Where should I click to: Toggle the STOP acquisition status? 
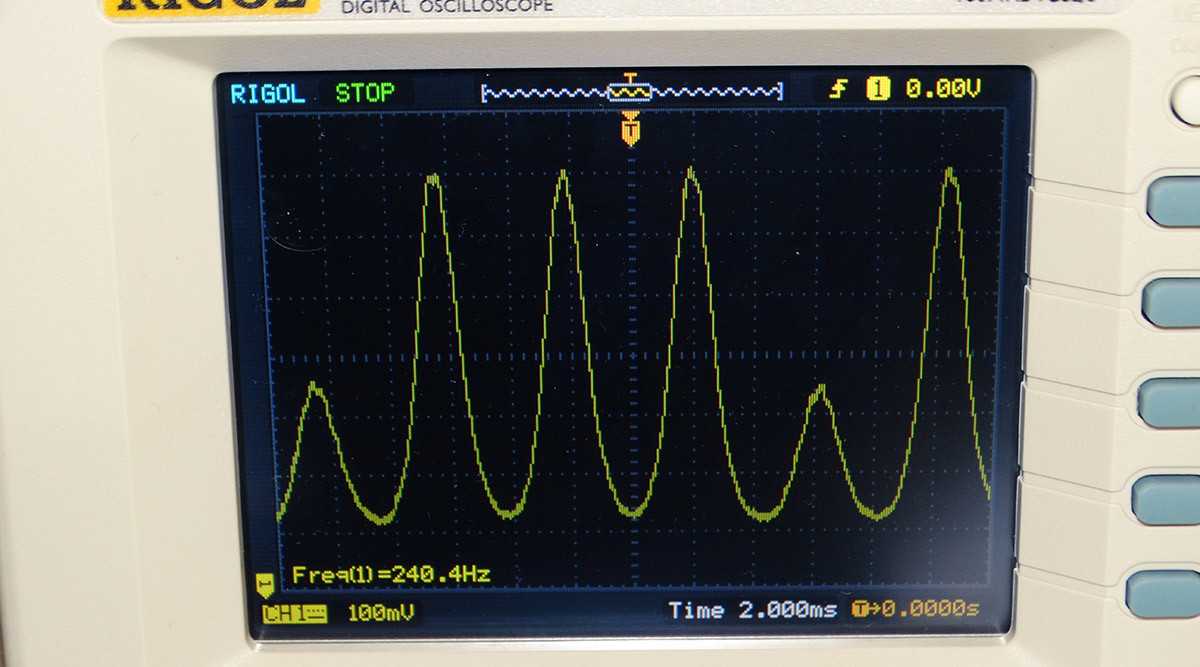click(x=364, y=94)
